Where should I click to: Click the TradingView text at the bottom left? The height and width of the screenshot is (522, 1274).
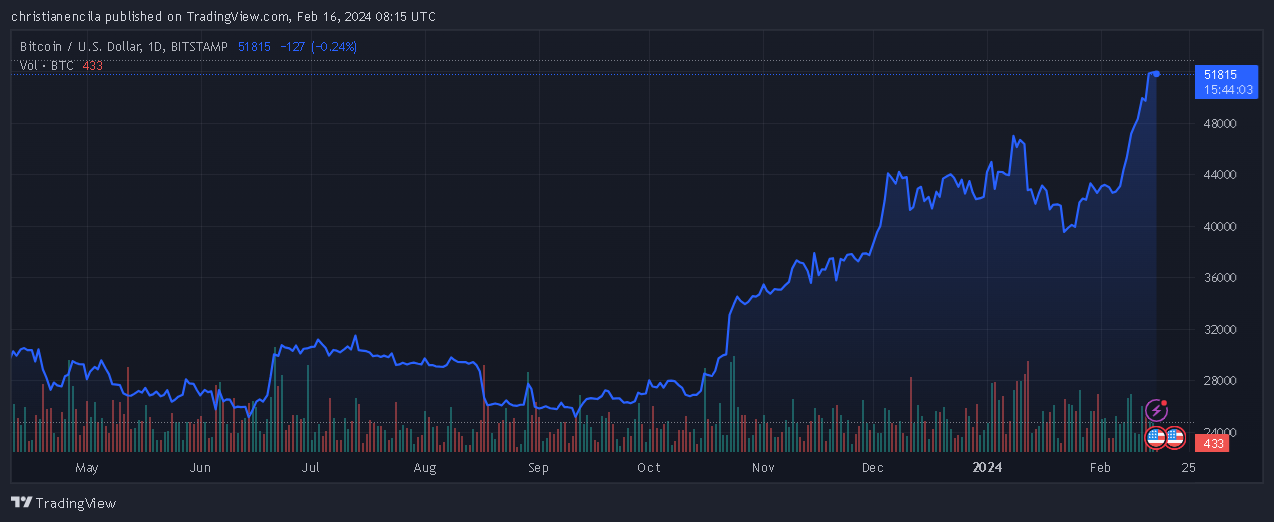click(x=75, y=503)
